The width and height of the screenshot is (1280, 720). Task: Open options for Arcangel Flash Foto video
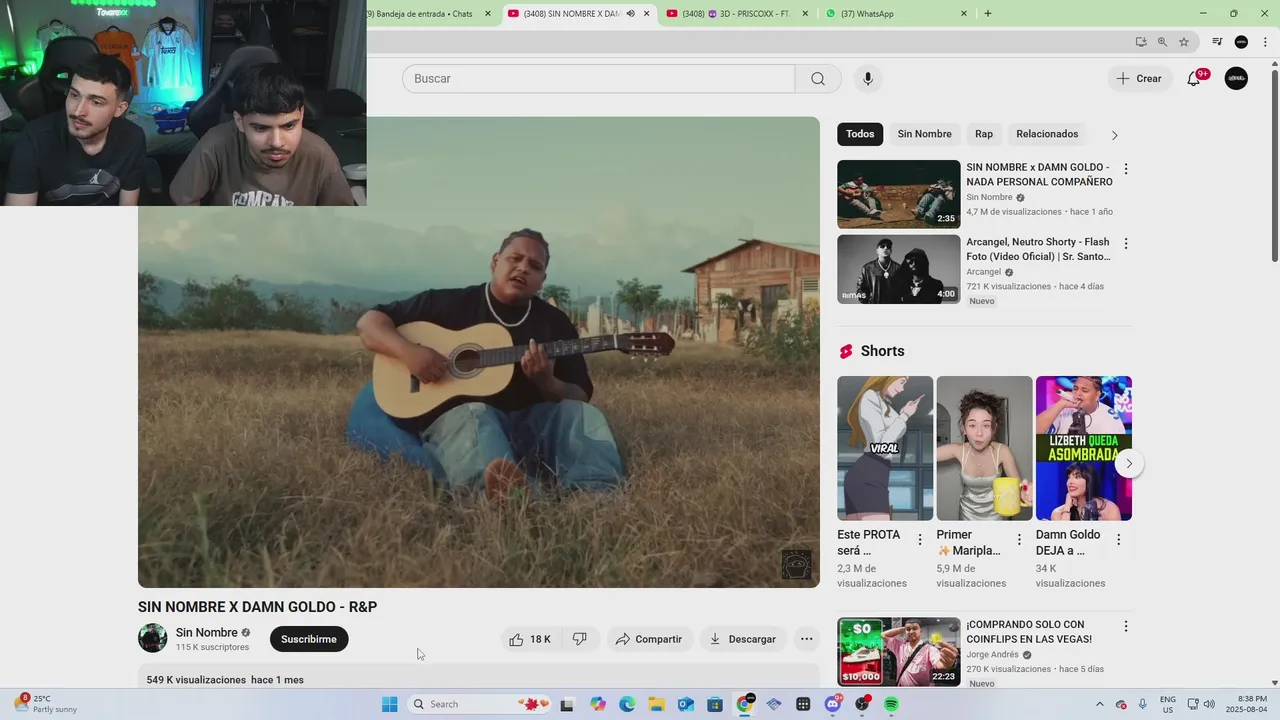1126,244
